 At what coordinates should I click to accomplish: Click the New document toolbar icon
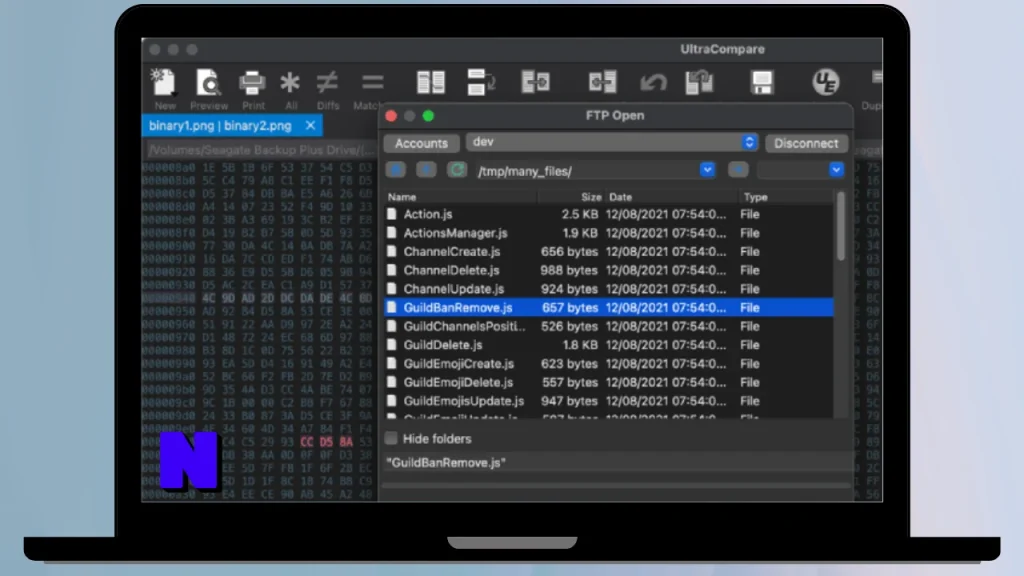[x=163, y=82]
